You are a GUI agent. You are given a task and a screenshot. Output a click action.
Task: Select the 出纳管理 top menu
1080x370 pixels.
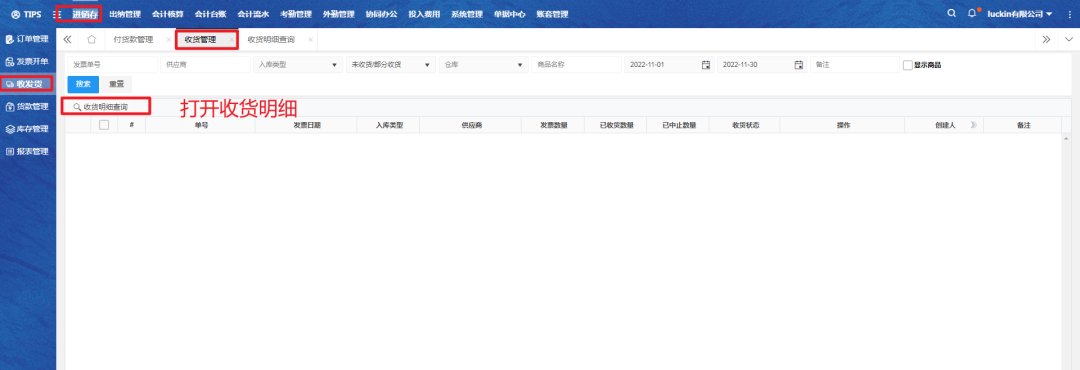[125, 14]
